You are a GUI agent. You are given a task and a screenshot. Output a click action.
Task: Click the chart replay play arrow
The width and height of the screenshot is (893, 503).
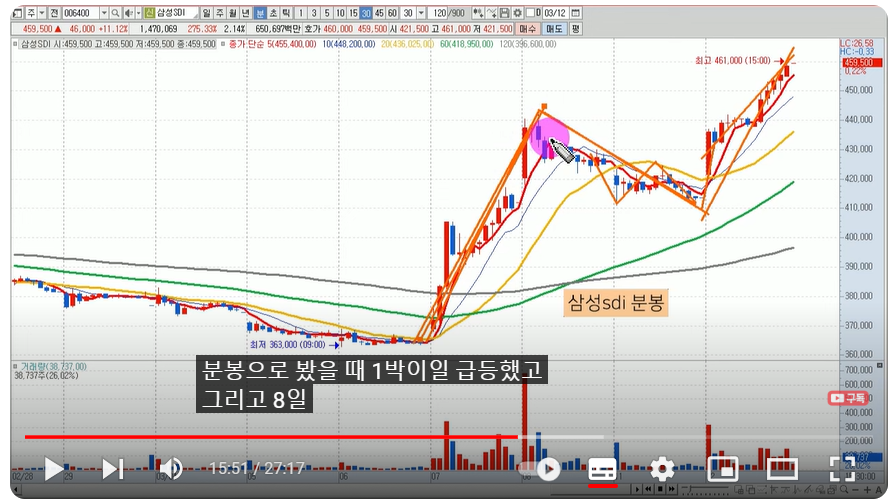click(637, 489)
